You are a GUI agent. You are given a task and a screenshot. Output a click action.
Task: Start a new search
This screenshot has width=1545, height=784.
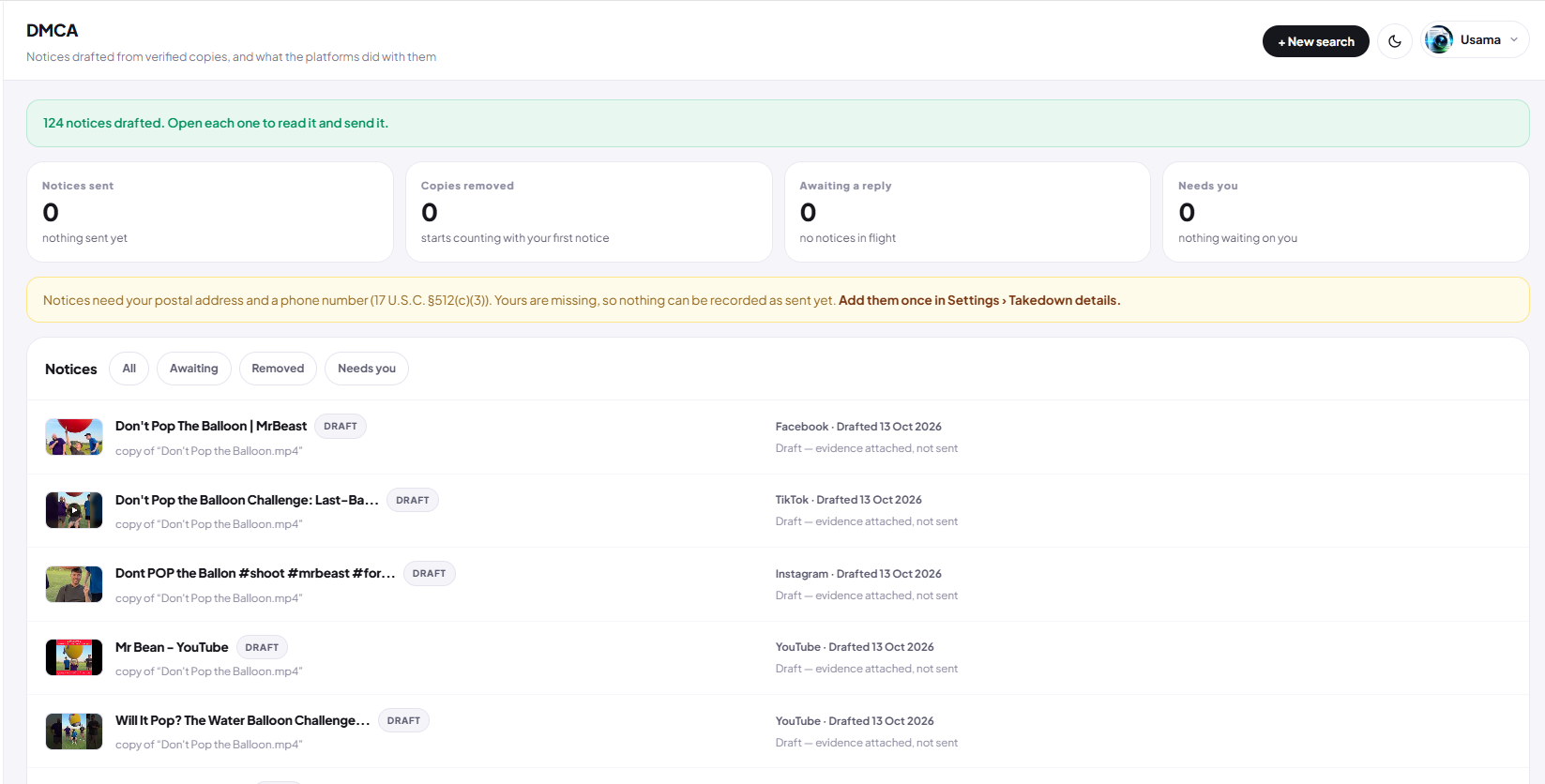pyautogui.click(x=1315, y=41)
